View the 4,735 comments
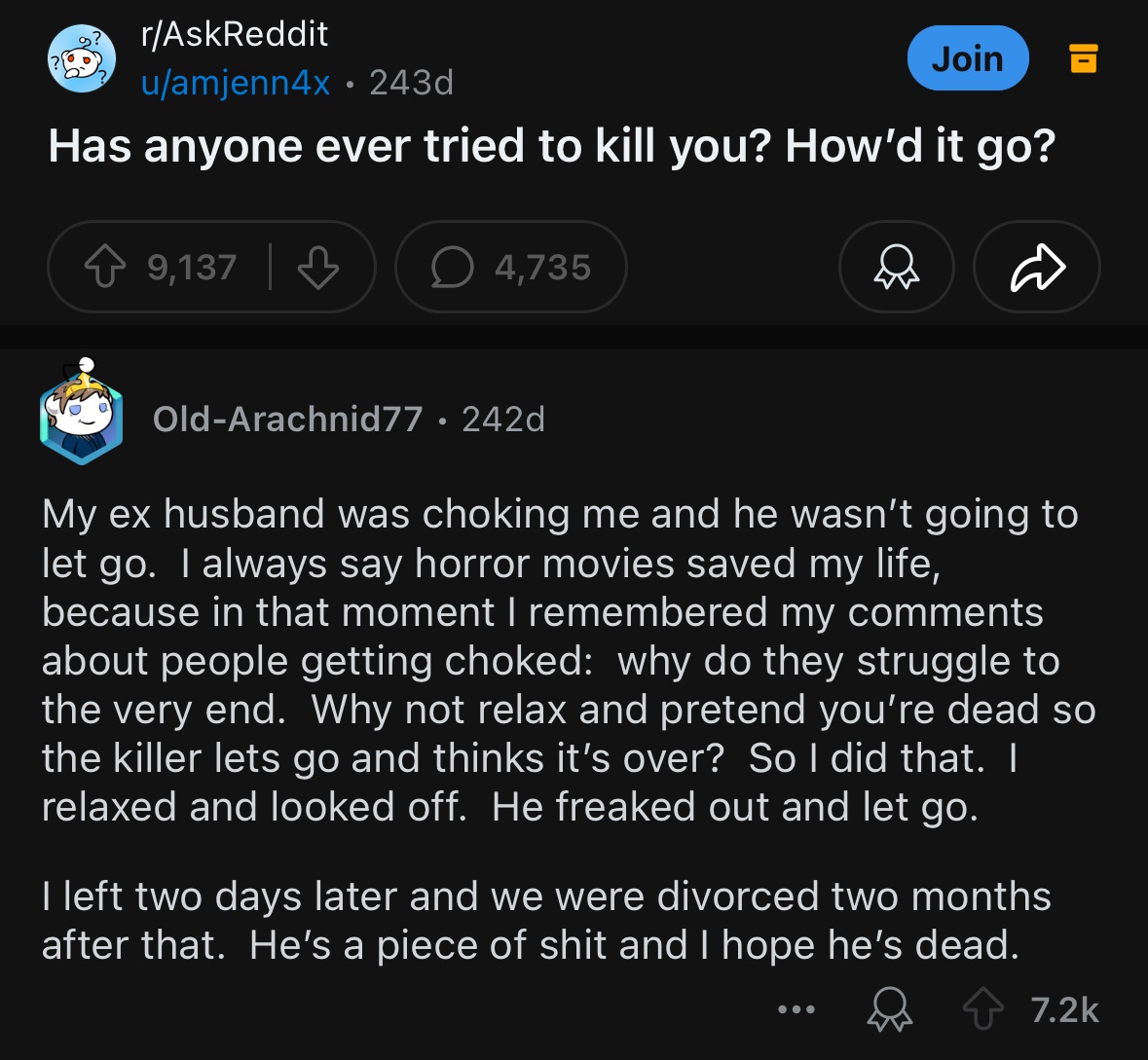Viewport: 1148px width, 1060px height. [x=511, y=268]
